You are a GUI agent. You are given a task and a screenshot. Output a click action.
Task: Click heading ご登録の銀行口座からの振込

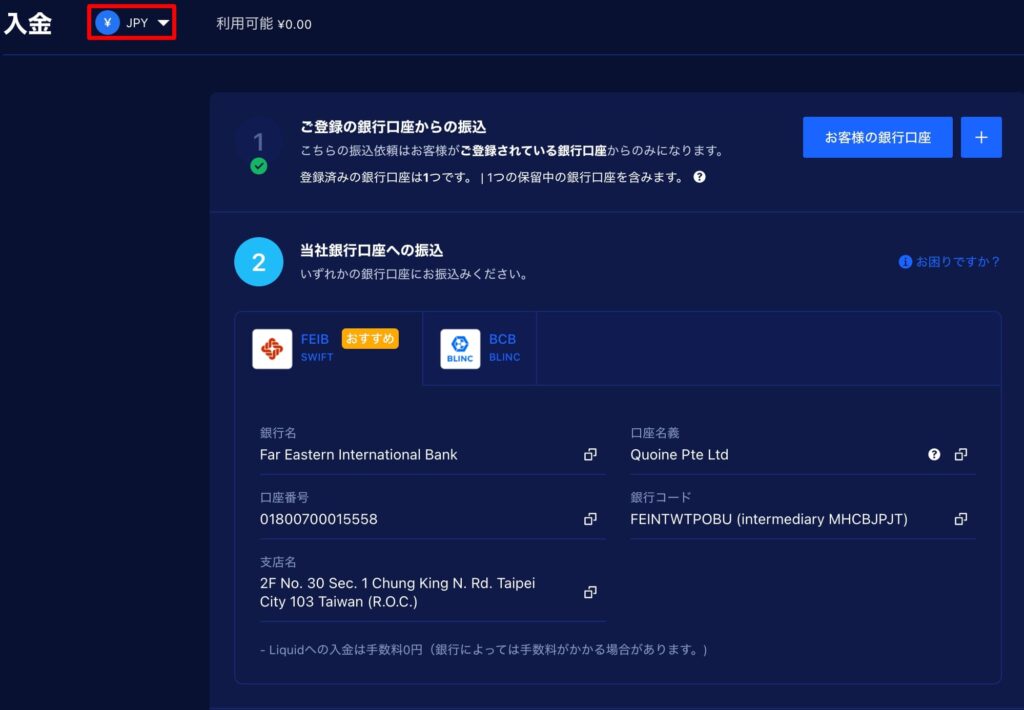[x=392, y=127]
